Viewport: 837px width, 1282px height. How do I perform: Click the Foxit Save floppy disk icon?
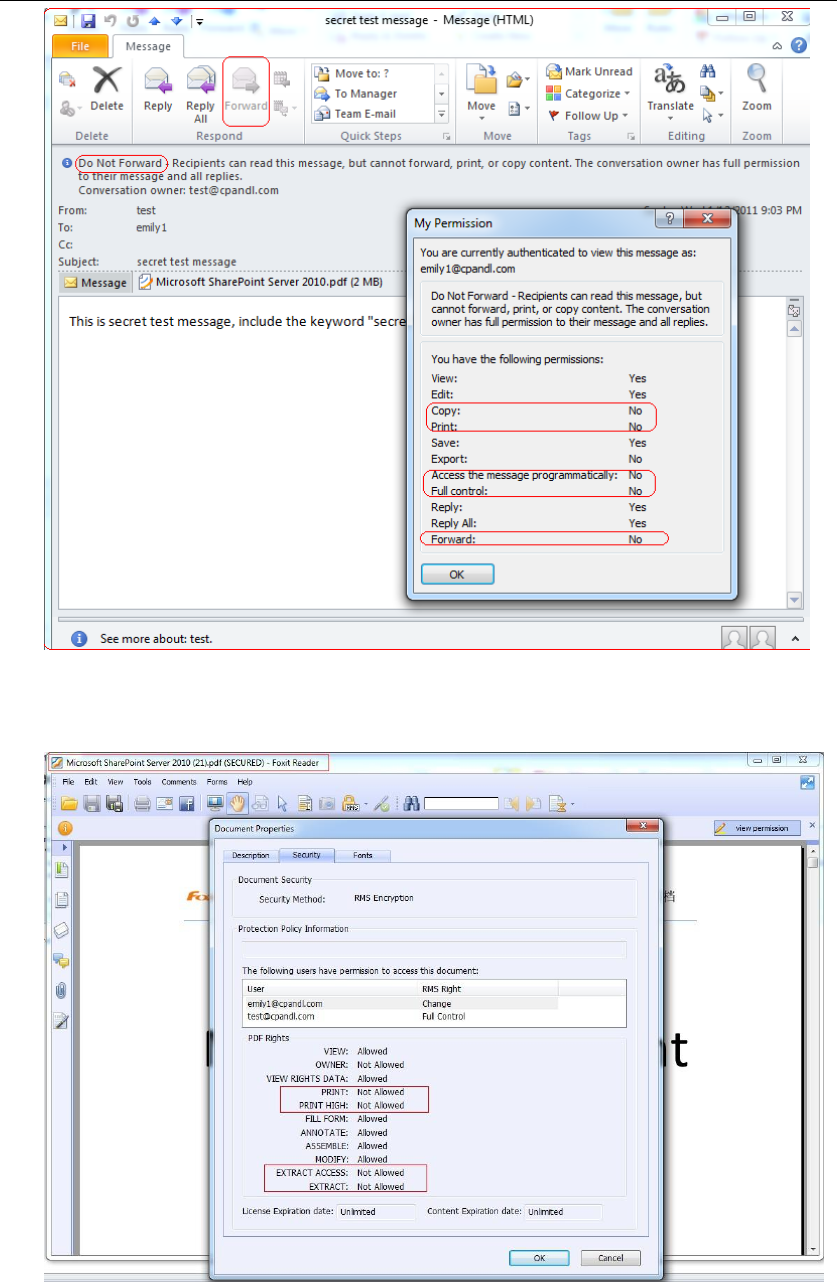(92, 802)
